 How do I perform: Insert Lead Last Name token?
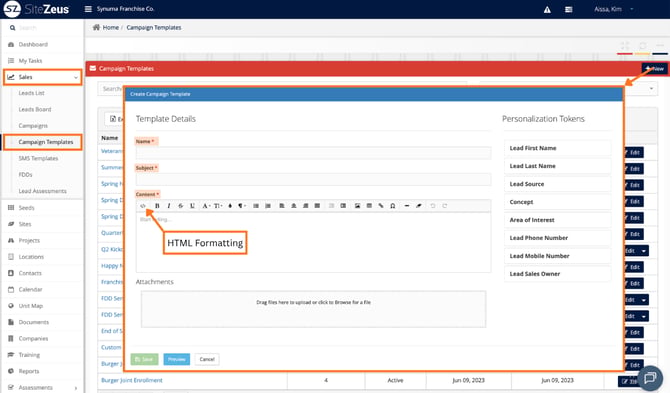point(557,166)
